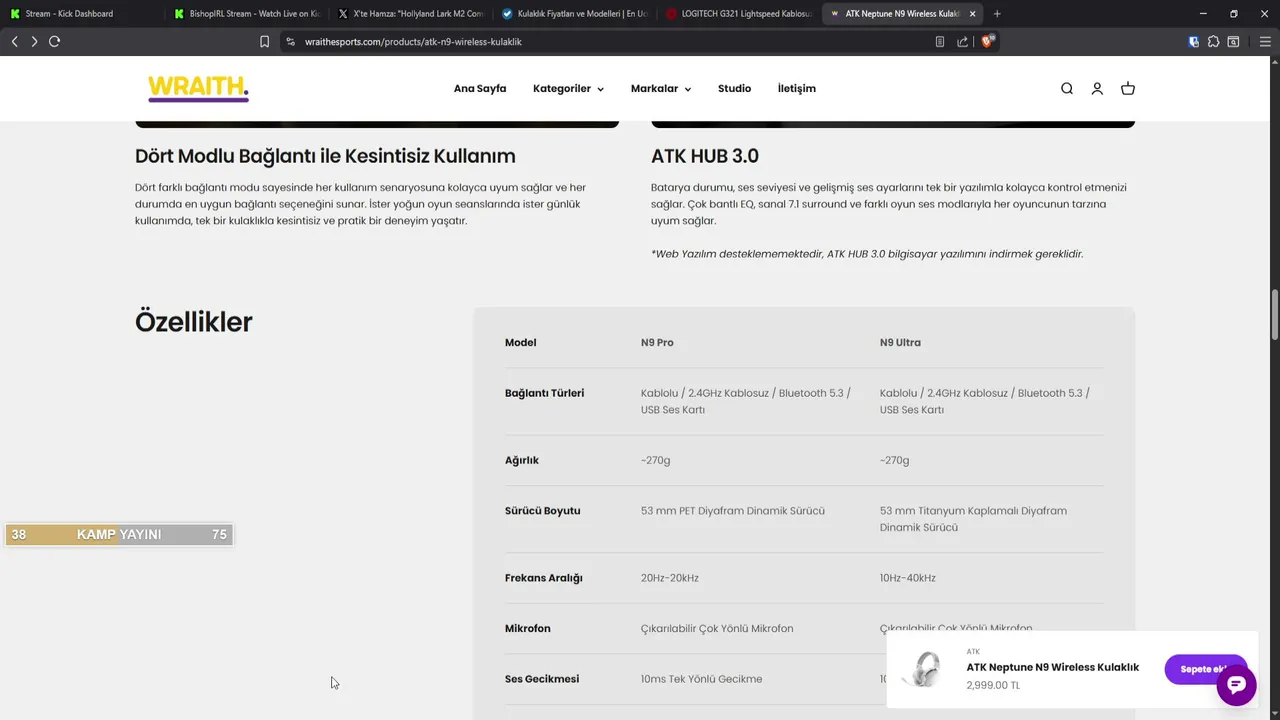Go forward with the browser forward arrow
Screen dimensions: 1280x720
pyautogui.click(x=34, y=41)
